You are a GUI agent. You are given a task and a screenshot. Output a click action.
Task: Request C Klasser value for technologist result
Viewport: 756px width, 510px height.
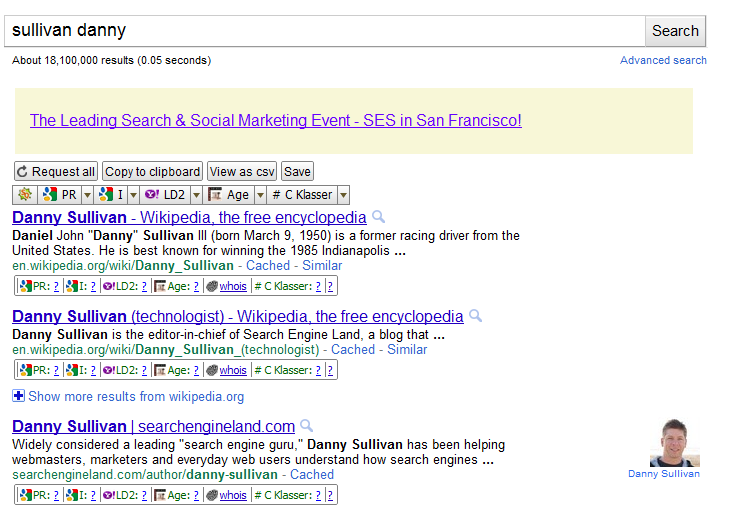click(x=318, y=370)
